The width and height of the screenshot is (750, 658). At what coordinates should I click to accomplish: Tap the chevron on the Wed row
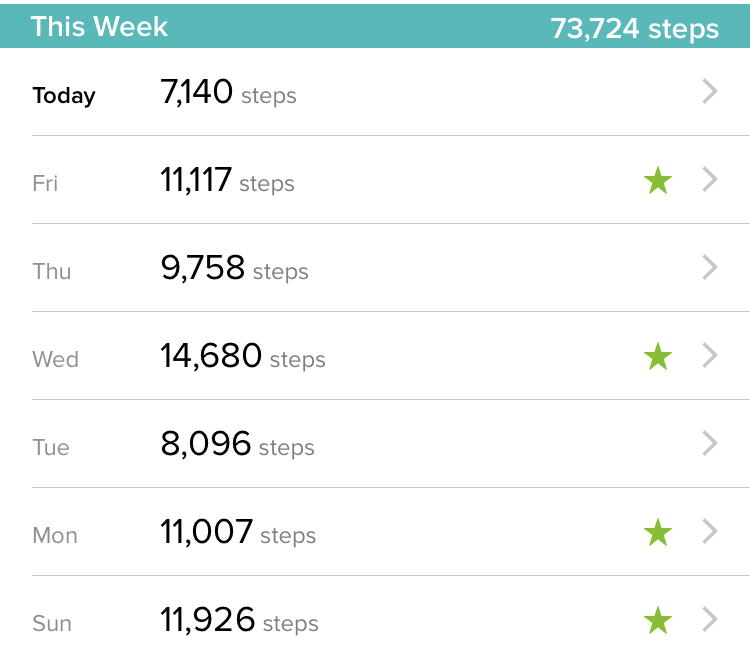point(710,355)
